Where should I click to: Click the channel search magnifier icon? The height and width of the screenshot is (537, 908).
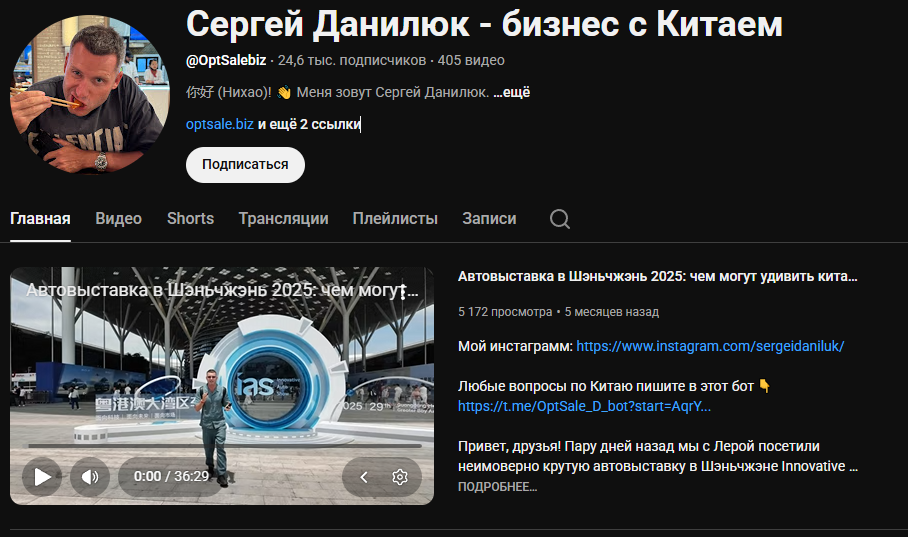pyautogui.click(x=560, y=219)
